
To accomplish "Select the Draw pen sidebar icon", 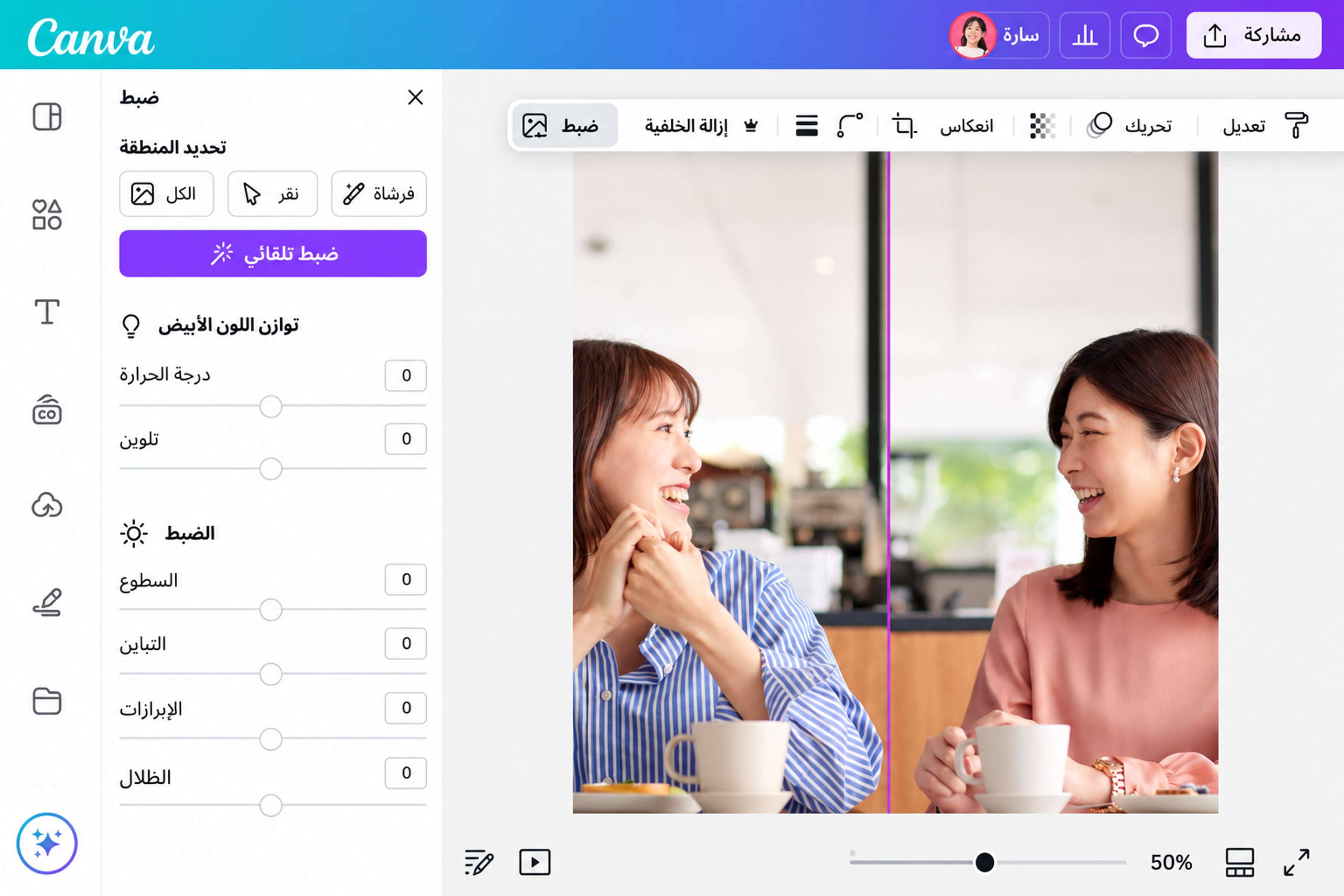I will click(47, 602).
